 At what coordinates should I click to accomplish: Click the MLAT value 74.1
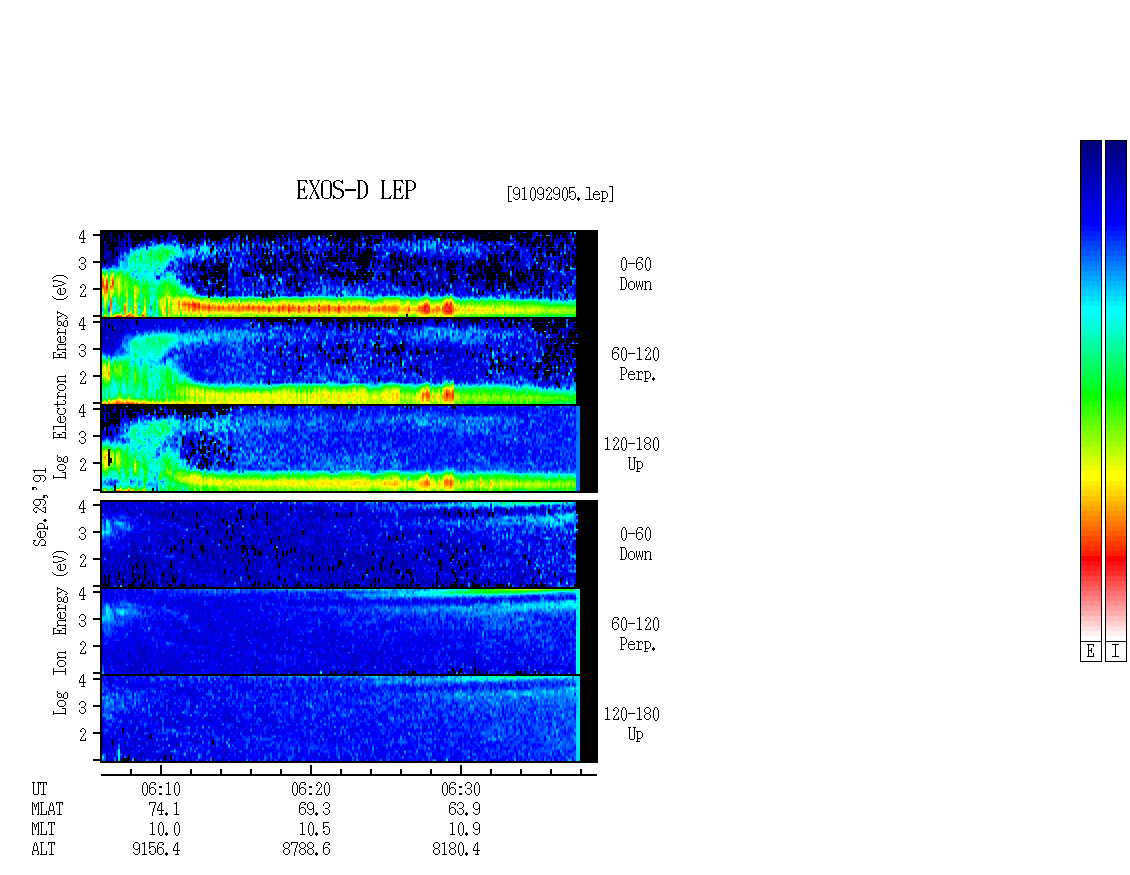[x=164, y=809]
